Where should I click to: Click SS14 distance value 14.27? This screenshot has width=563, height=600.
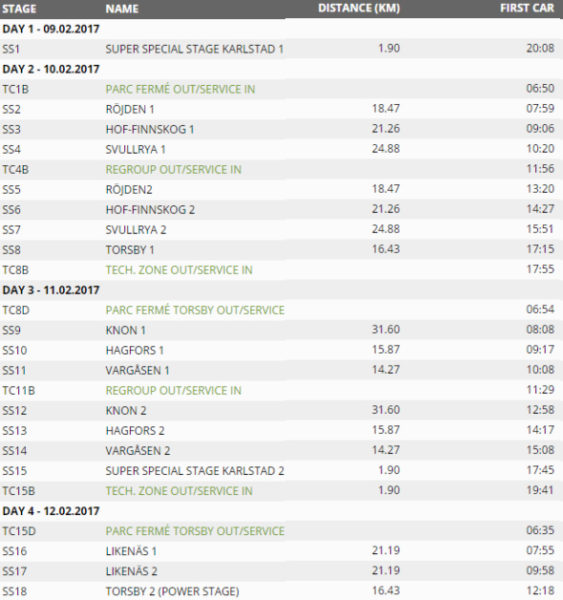tap(386, 450)
